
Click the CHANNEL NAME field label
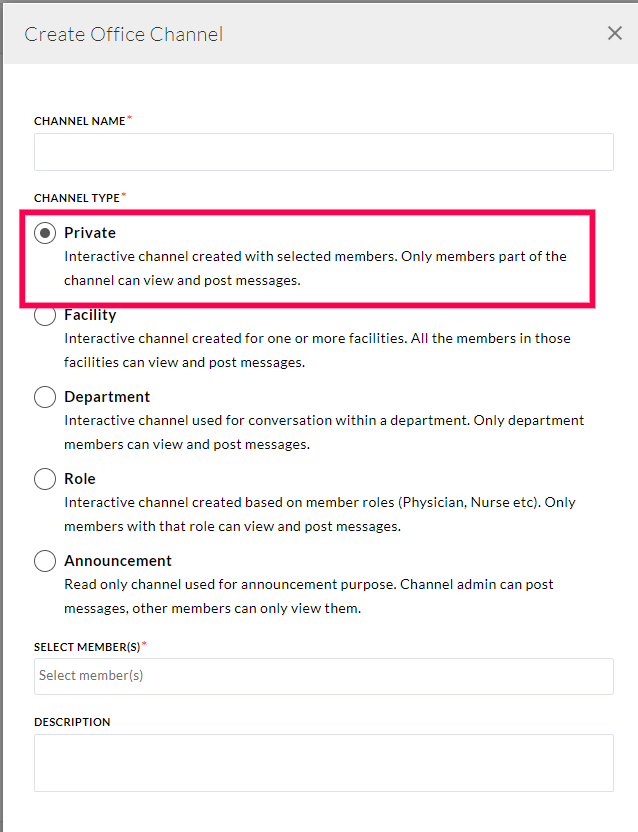pos(80,121)
